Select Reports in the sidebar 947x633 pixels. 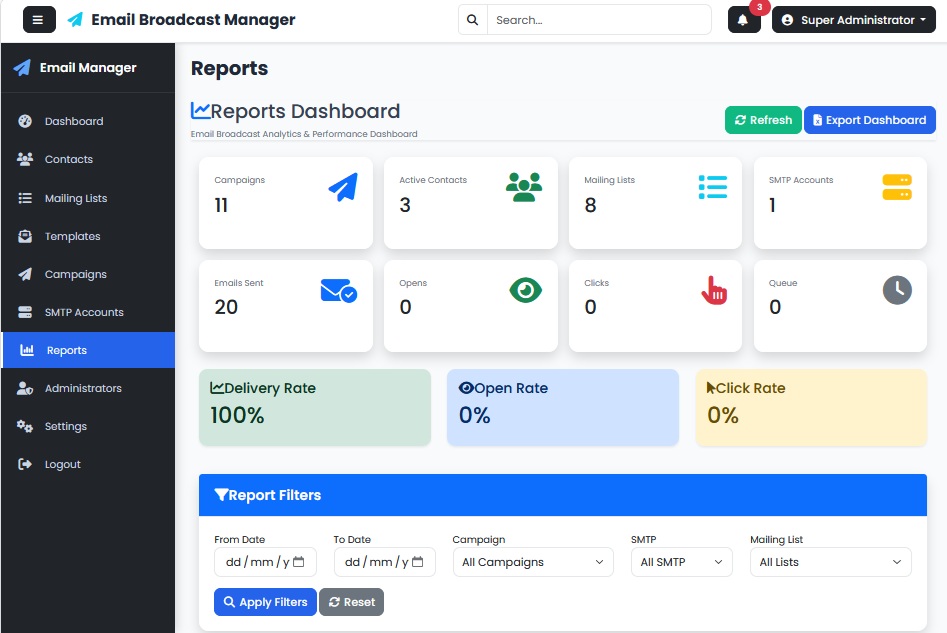88,350
